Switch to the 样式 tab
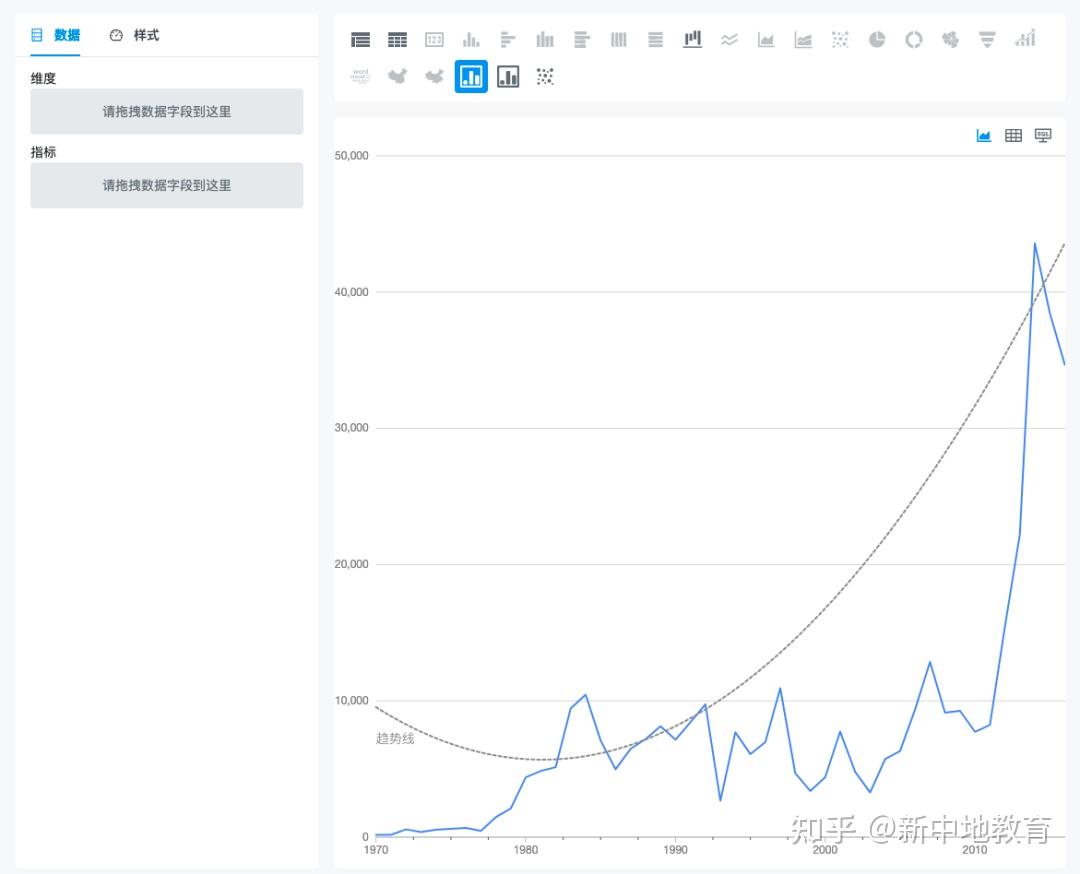Viewport: 1080px width, 874px height. [135, 35]
